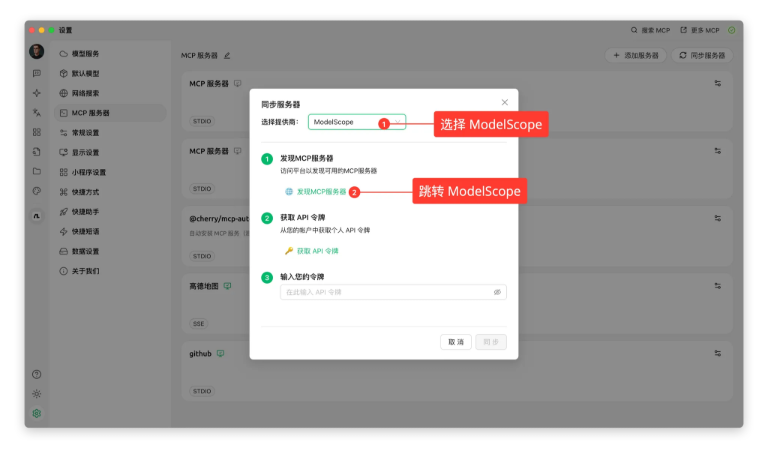
Task: Click the 同步服务器 button in header
Action: [702, 55]
